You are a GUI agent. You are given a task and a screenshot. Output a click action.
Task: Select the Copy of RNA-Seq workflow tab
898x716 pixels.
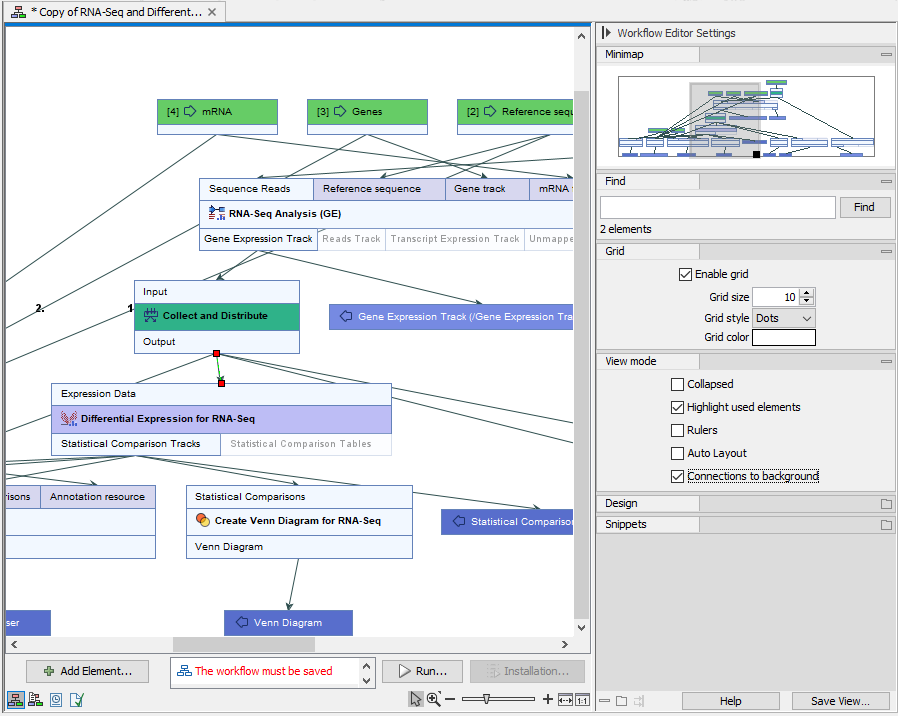(x=110, y=12)
